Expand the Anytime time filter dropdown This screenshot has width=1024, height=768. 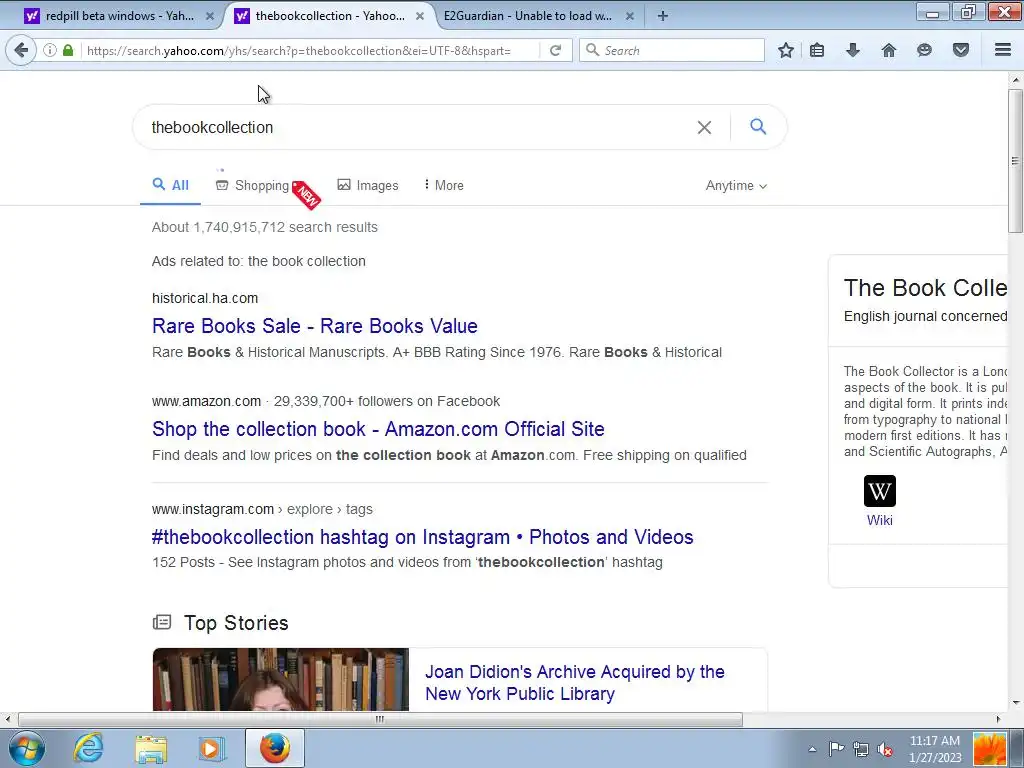(x=736, y=185)
